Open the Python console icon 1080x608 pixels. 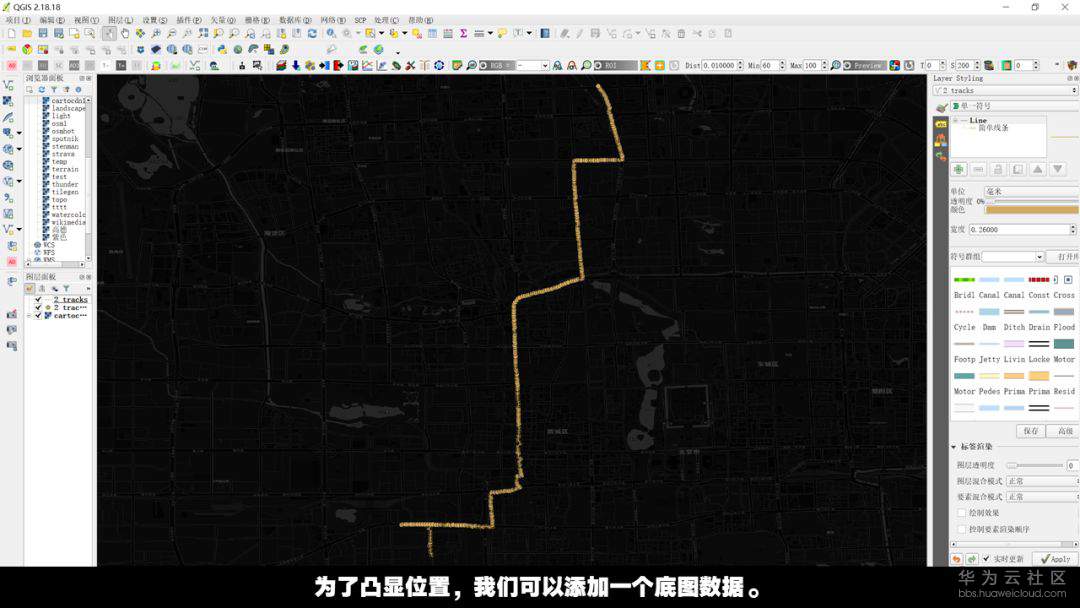(x=222, y=50)
